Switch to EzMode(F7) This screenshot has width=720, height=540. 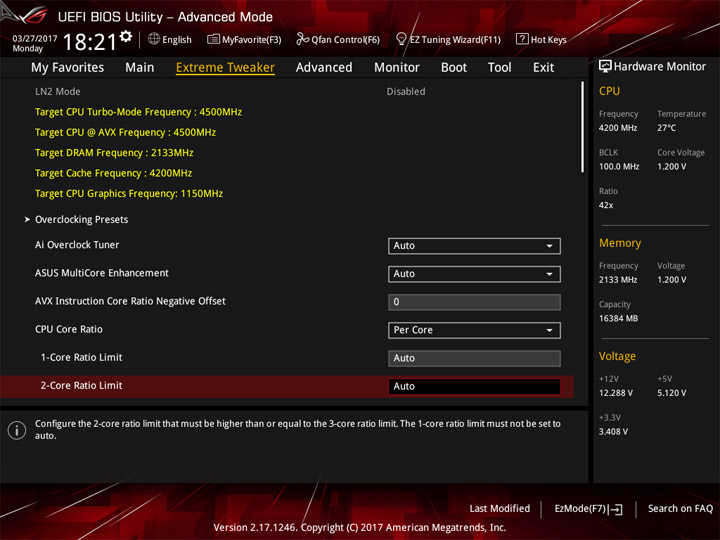tap(589, 509)
